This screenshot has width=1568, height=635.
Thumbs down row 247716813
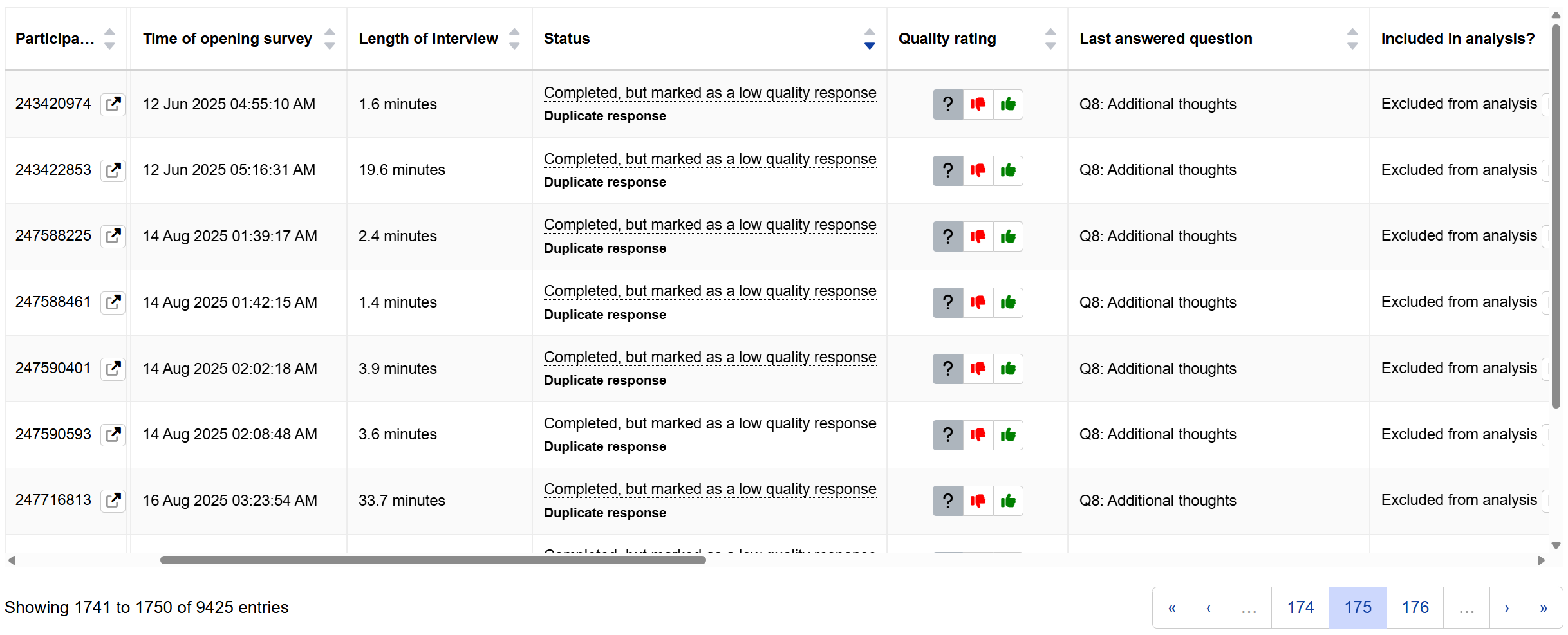click(978, 501)
